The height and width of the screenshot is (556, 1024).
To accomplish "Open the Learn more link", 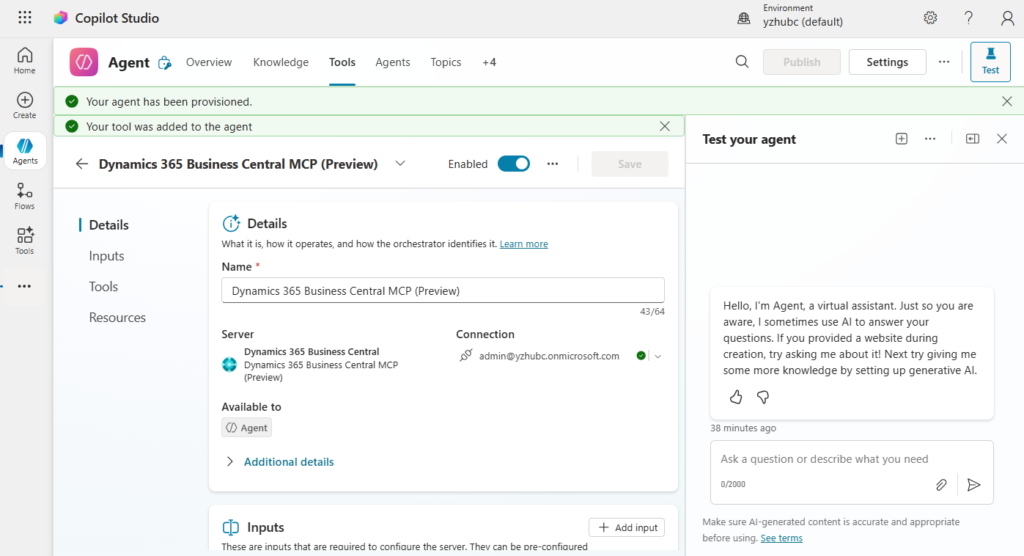I will [x=524, y=244].
